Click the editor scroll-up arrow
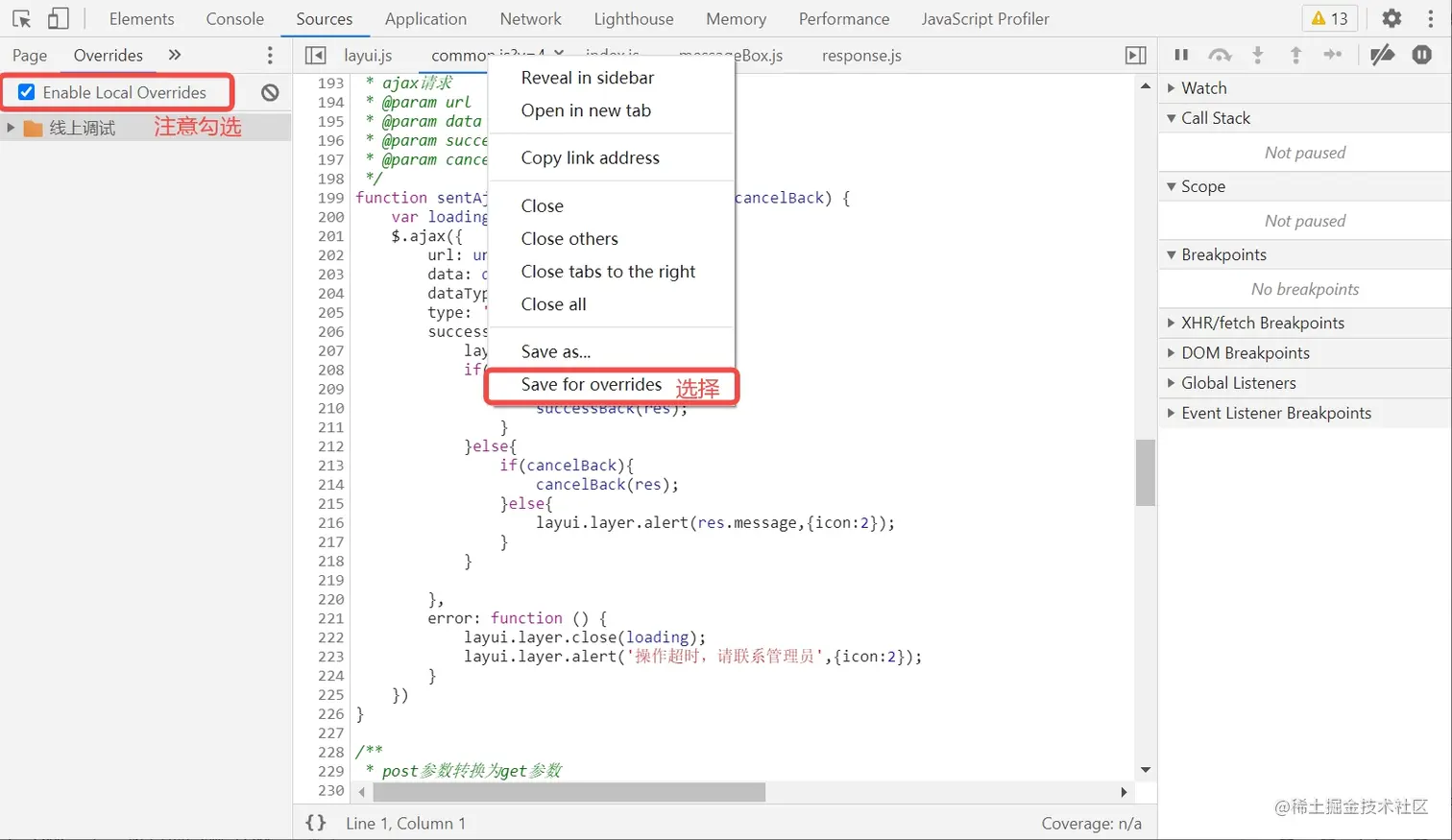 pos(1145,86)
